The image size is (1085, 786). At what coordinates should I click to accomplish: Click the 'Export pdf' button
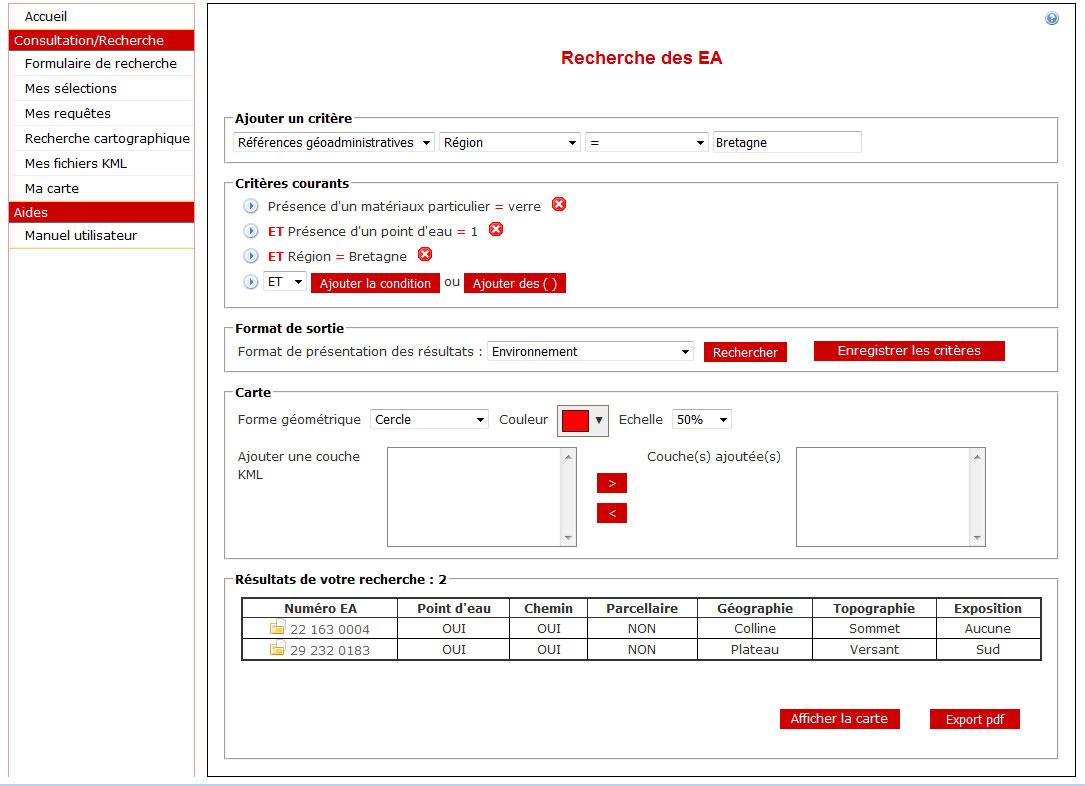(x=974, y=720)
